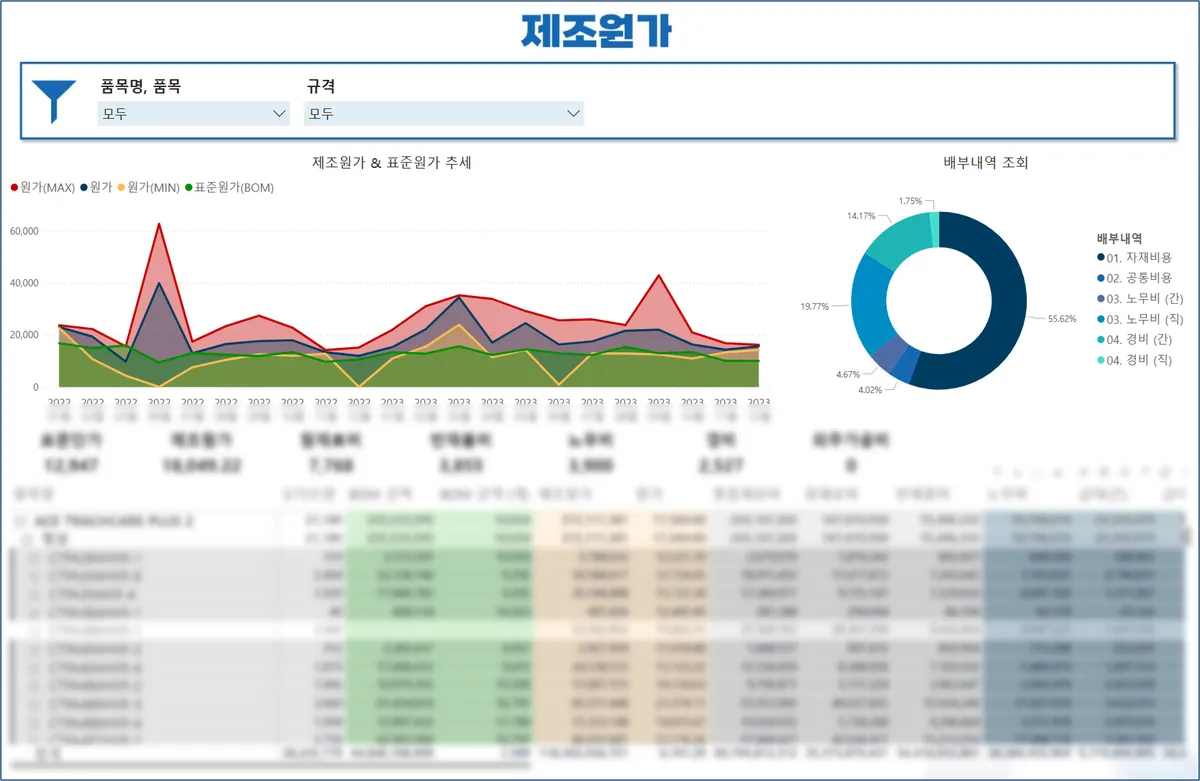Click the 02. 공통비용 legend item

pos(1133,278)
